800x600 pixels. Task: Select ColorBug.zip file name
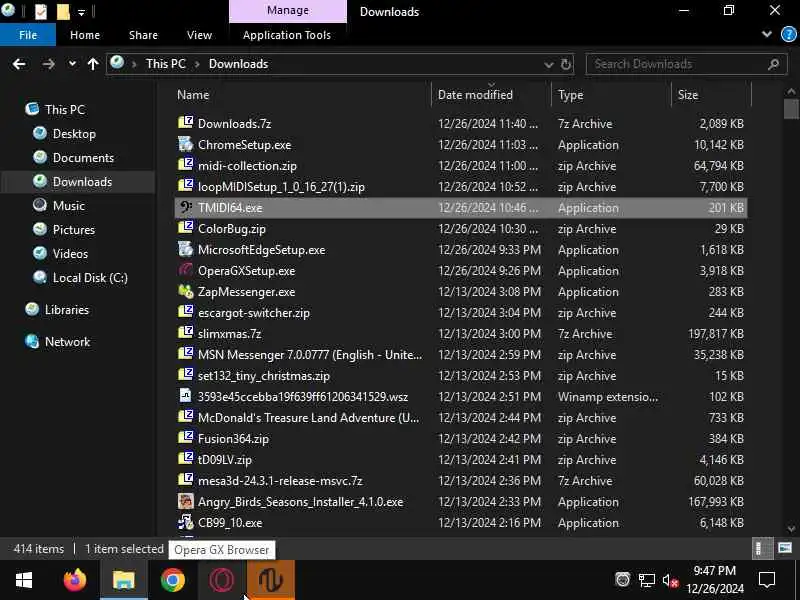click(x=232, y=229)
